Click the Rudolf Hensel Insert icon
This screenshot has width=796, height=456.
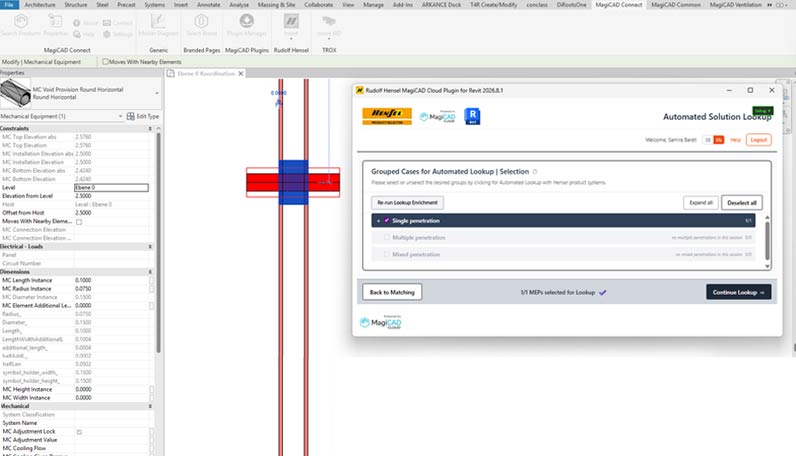[291, 21]
